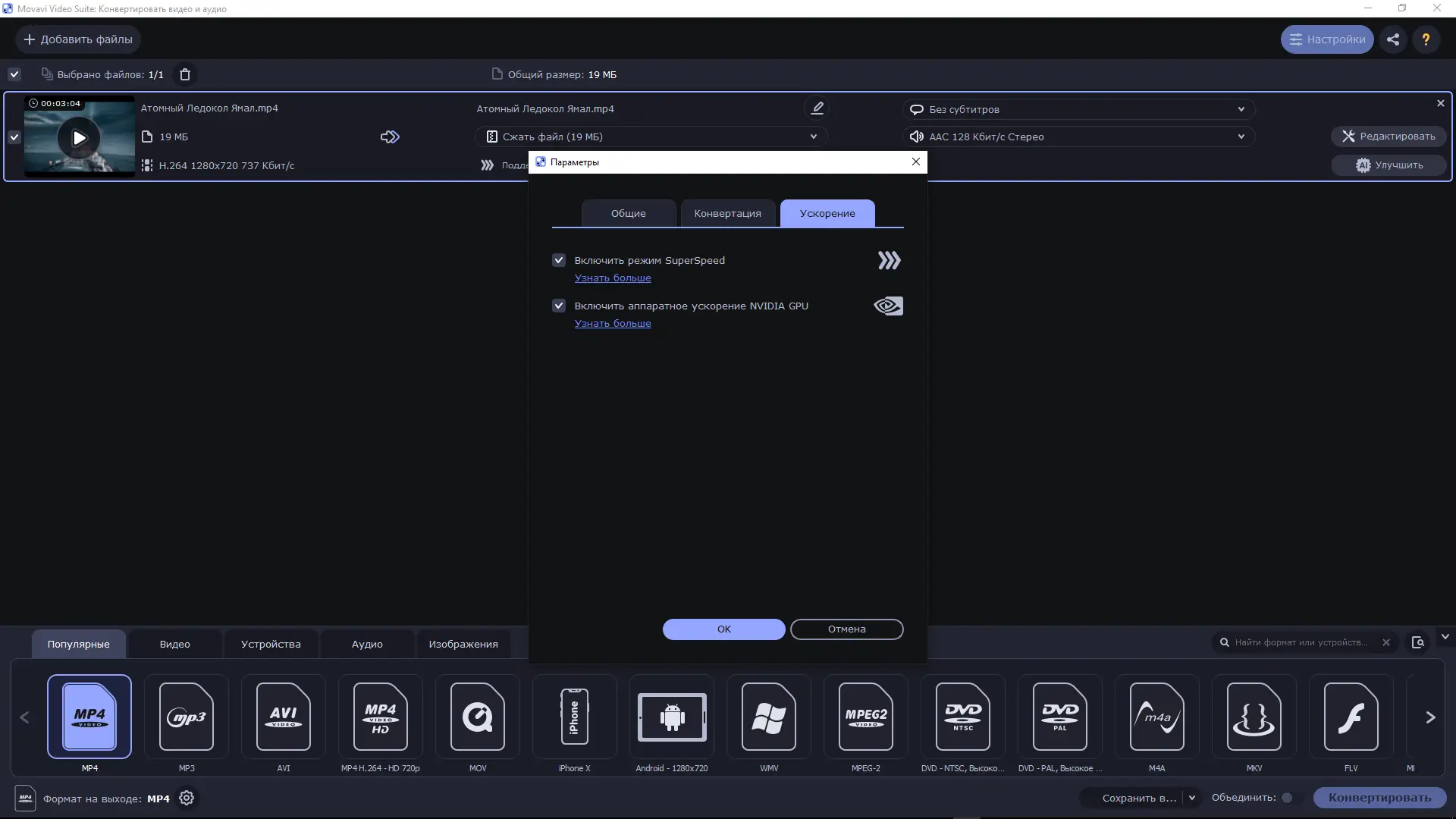Choose the iPhone X preset icon
Viewport: 1456px width, 819px height.
[x=574, y=717]
